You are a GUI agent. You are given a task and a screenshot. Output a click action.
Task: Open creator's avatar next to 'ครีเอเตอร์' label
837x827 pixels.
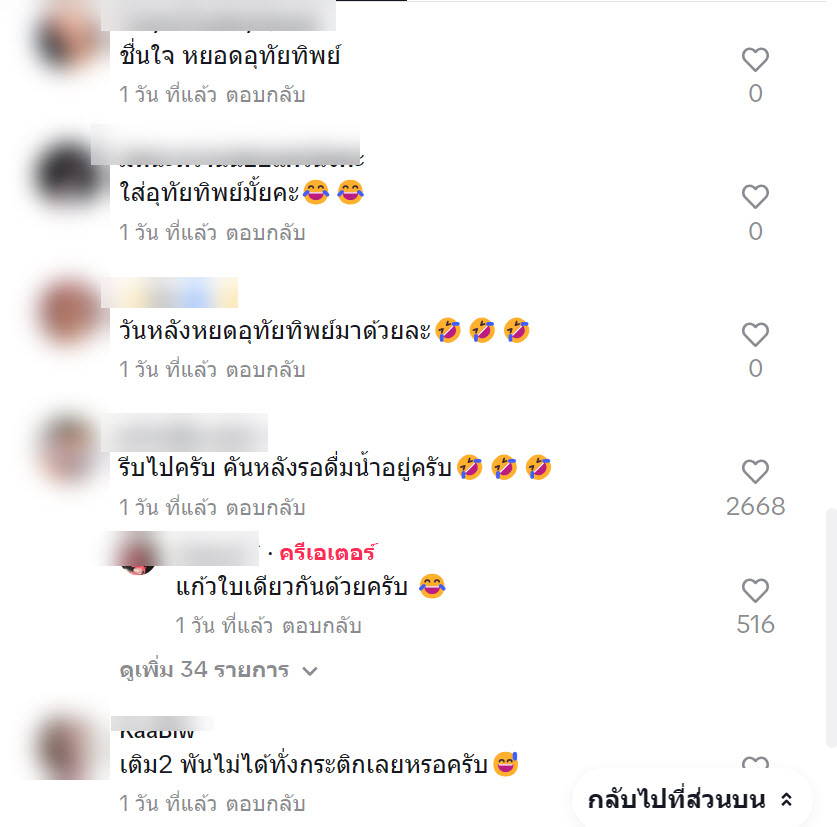[138, 555]
